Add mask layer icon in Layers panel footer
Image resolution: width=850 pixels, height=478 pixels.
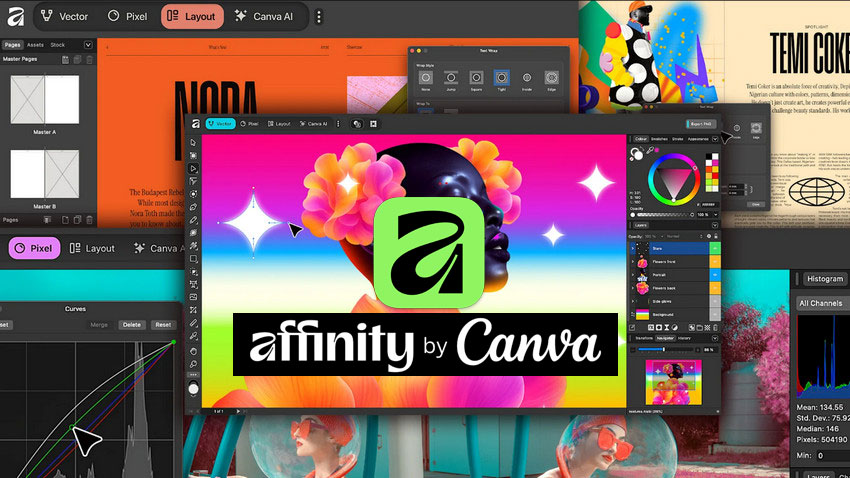coord(659,327)
